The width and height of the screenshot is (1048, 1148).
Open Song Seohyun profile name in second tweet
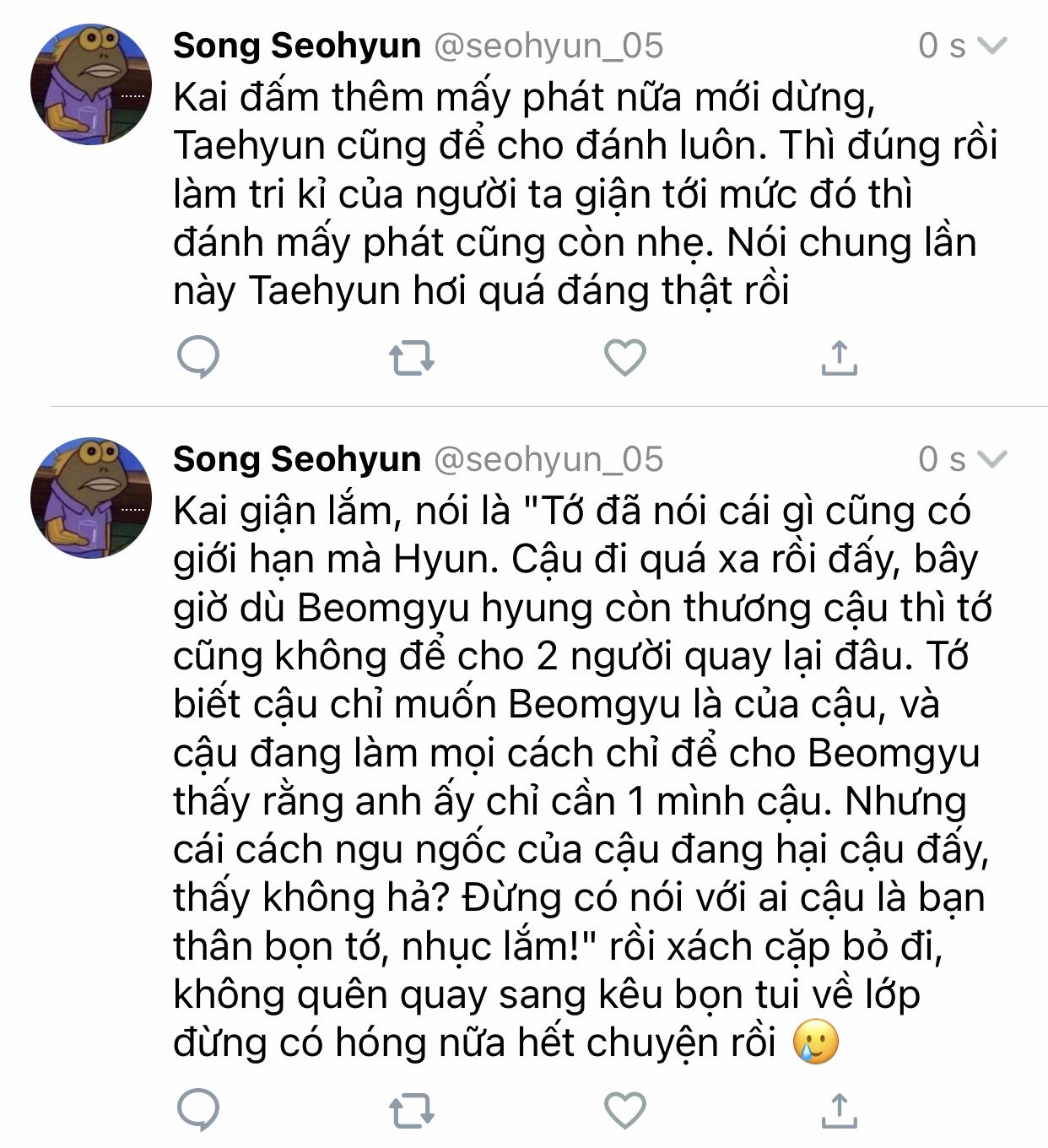(x=297, y=459)
